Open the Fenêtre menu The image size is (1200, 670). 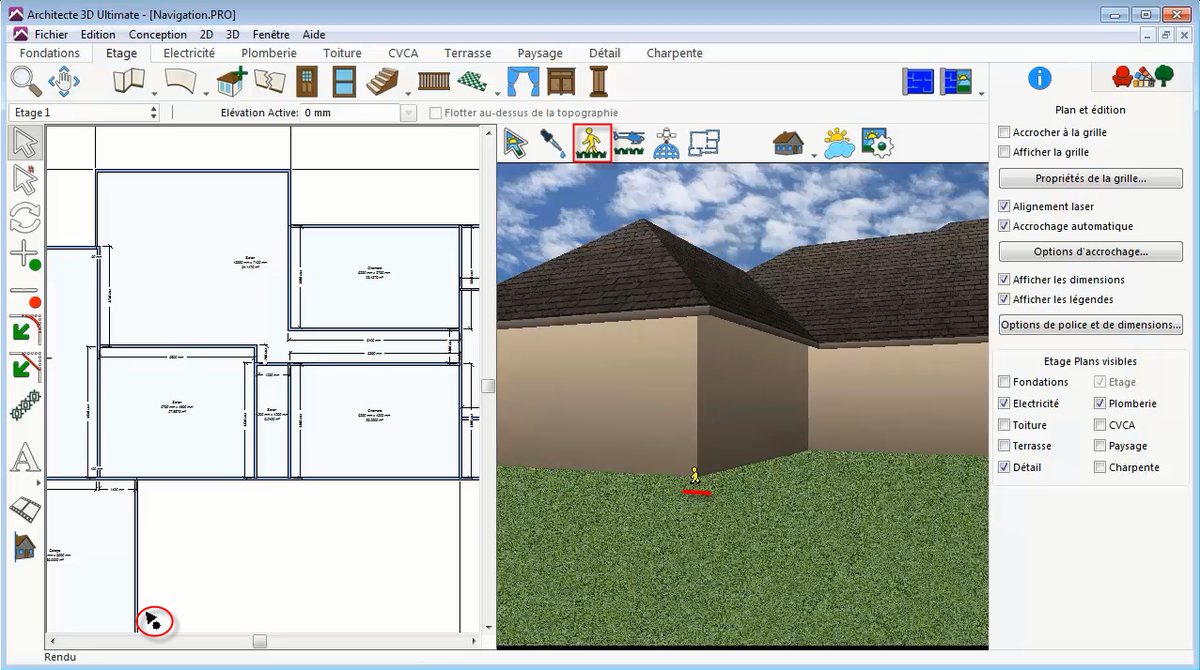(x=271, y=34)
